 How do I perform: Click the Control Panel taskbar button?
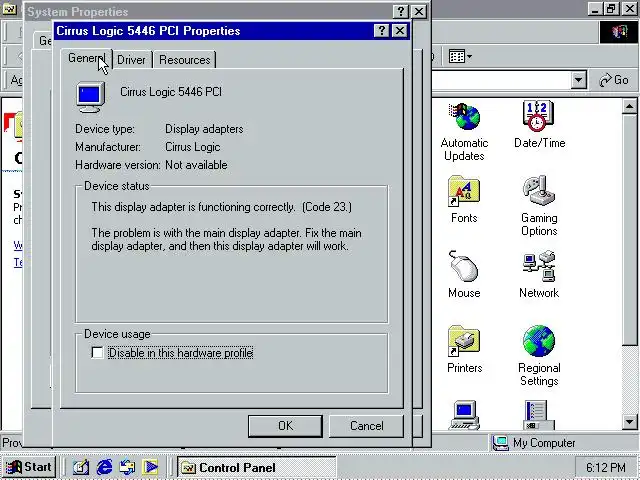tap(256, 467)
